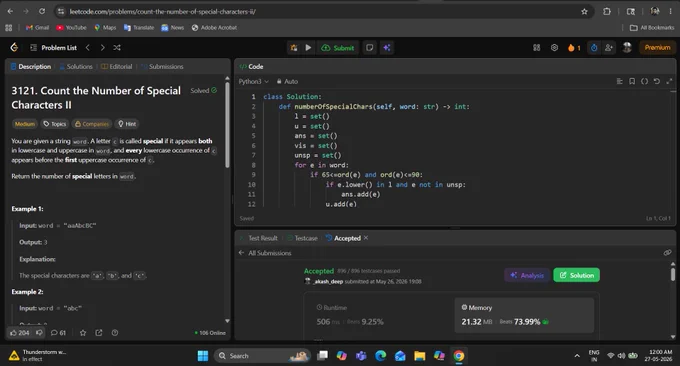Open the Python3 language dropdown
The height and width of the screenshot is (366, 680).
[x=254, y=82]
